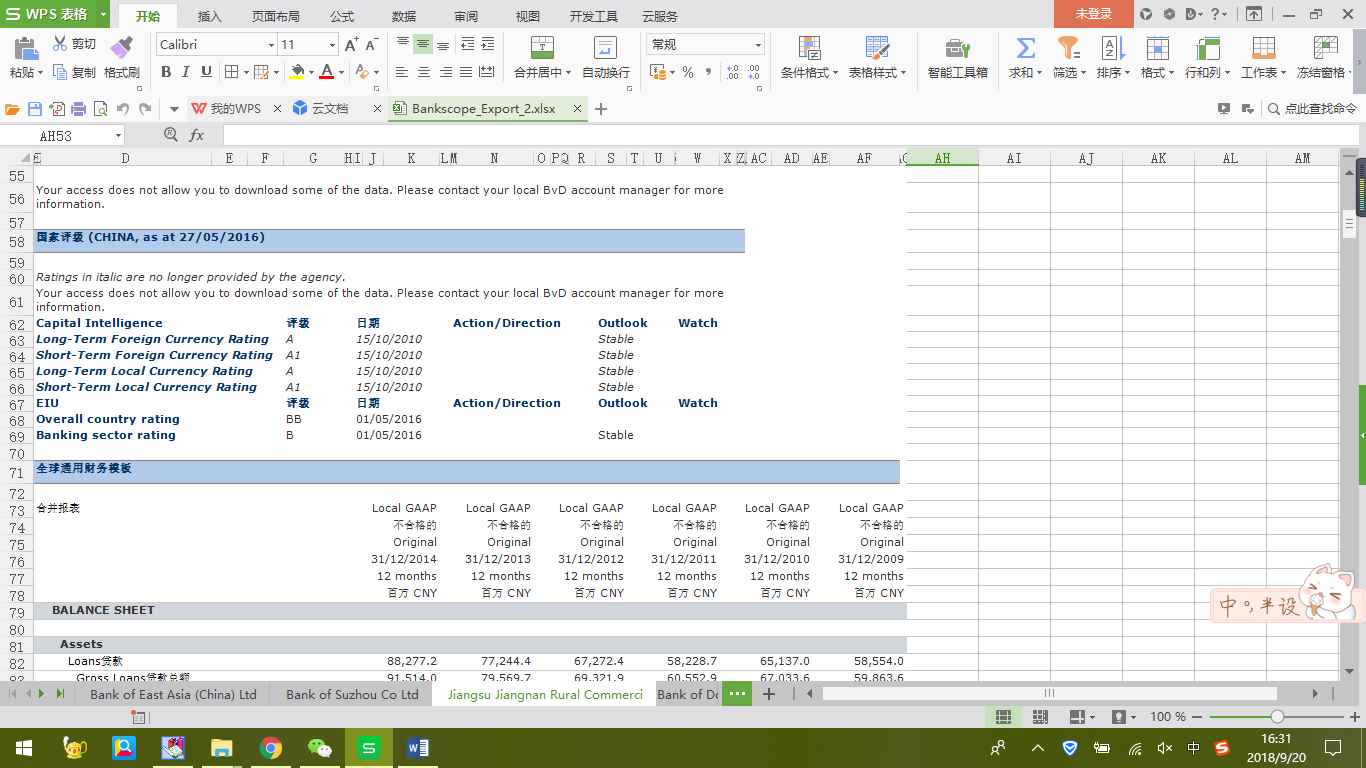This screenshot has width=1366, height=768.
Task: Click the Cut (剪切) scissors icon
Action: 61,44
